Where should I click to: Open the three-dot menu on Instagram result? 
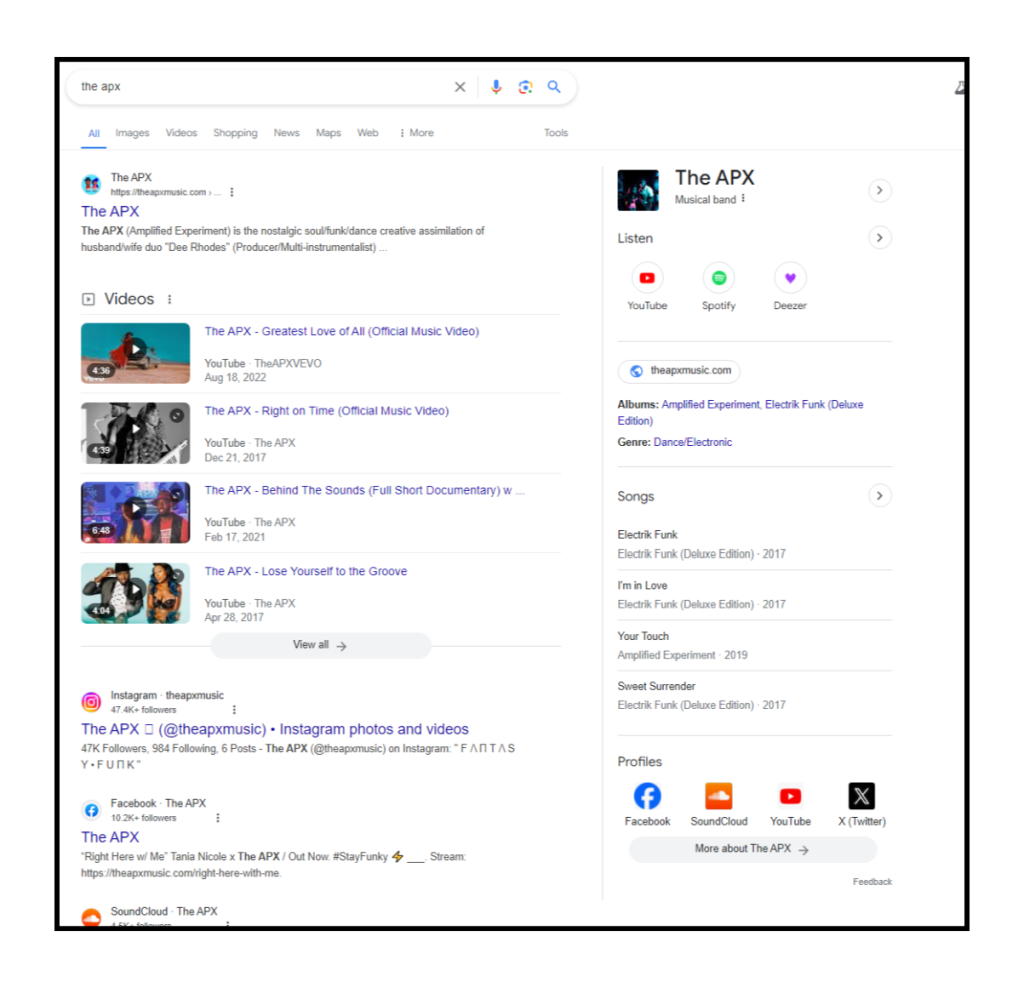click(x=234, y=710)
